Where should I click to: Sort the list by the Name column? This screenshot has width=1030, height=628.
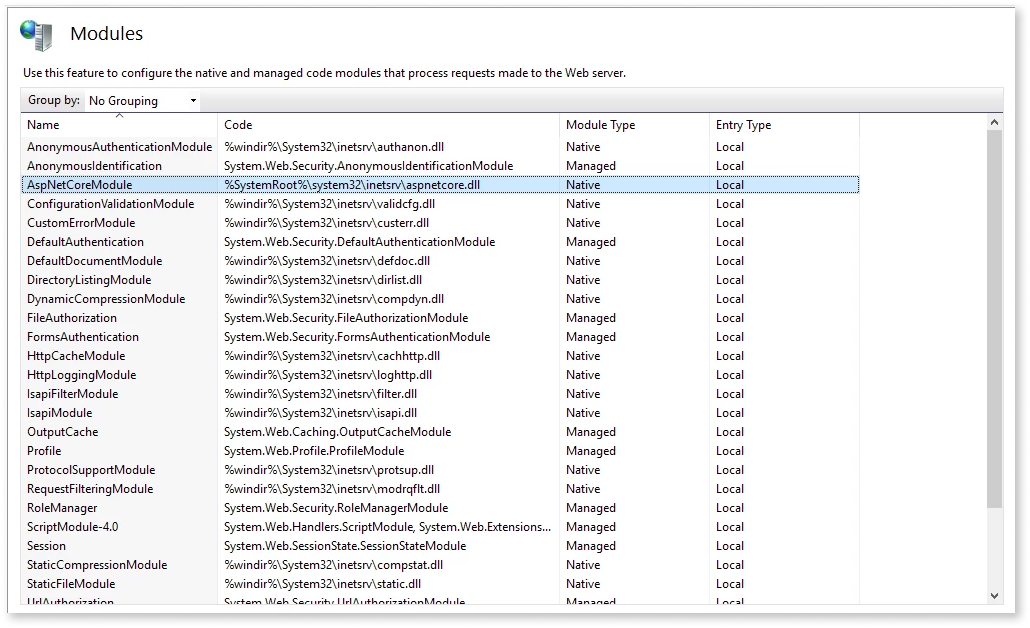coord(45,124)
